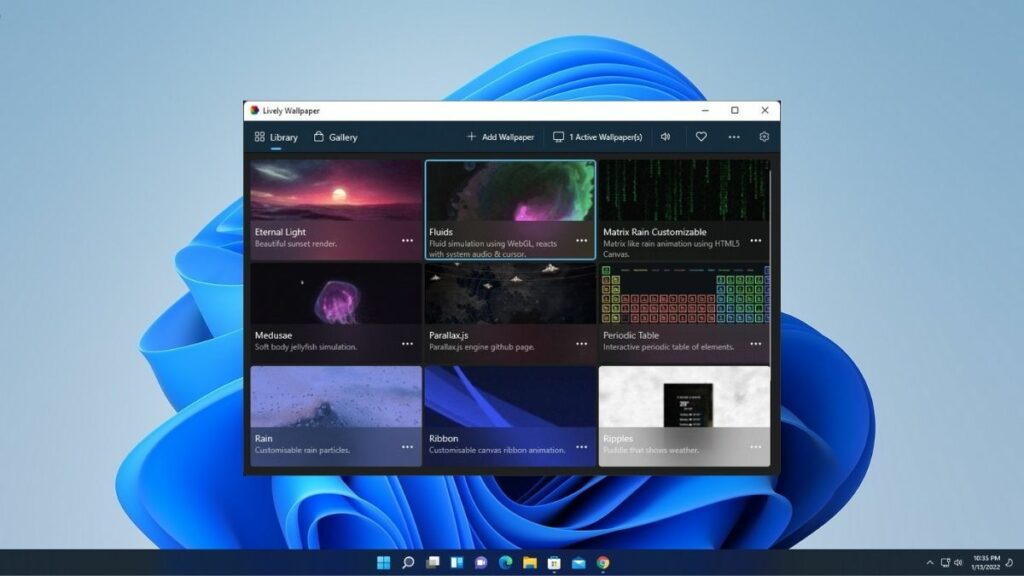Select the Fluids wallpaper thumbnail
Viewport: 1024px width, 576px height.
coord(510,191)
